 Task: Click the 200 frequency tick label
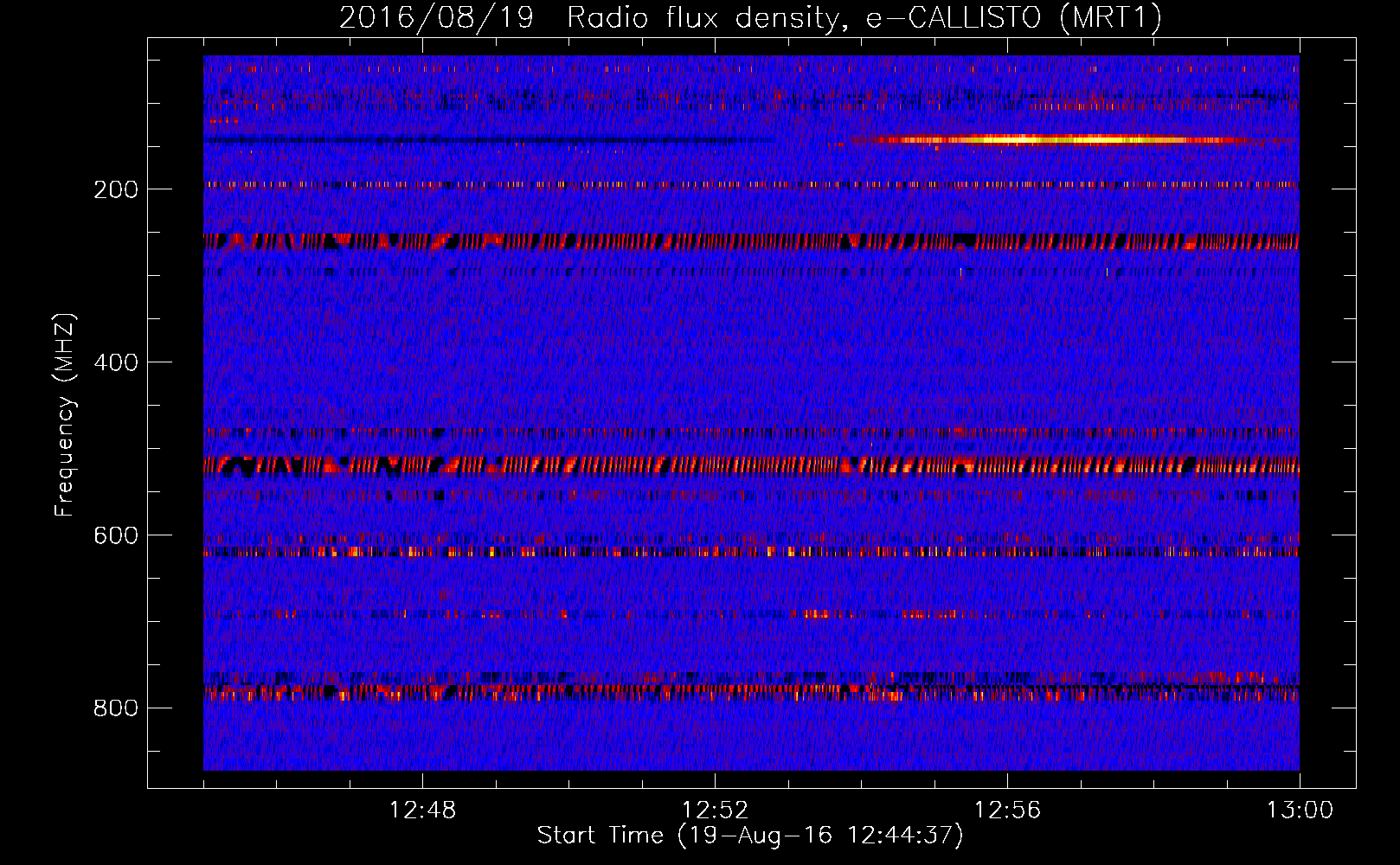click(116, 189)
